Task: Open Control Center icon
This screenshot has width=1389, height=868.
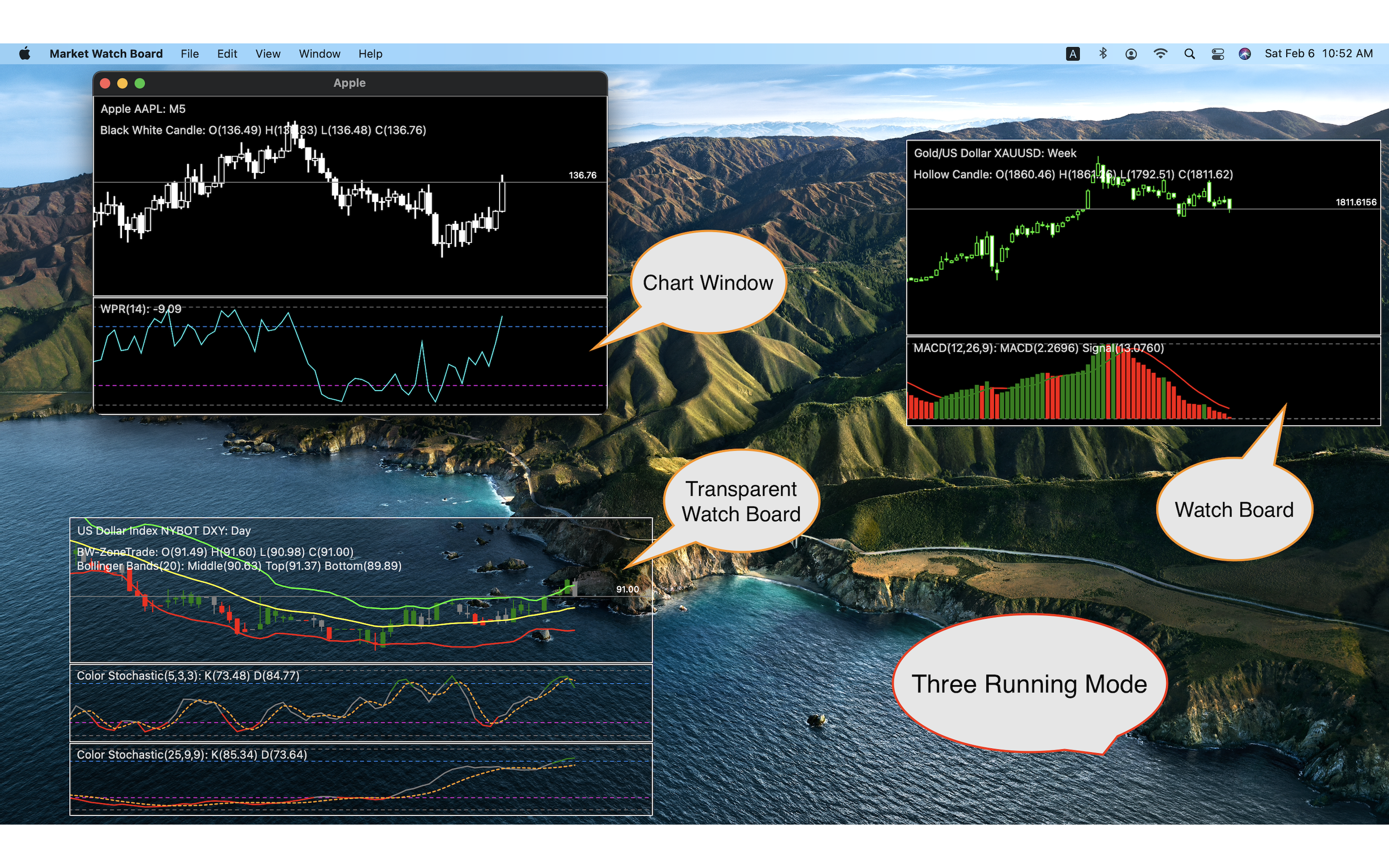Action: [1217, 54]
